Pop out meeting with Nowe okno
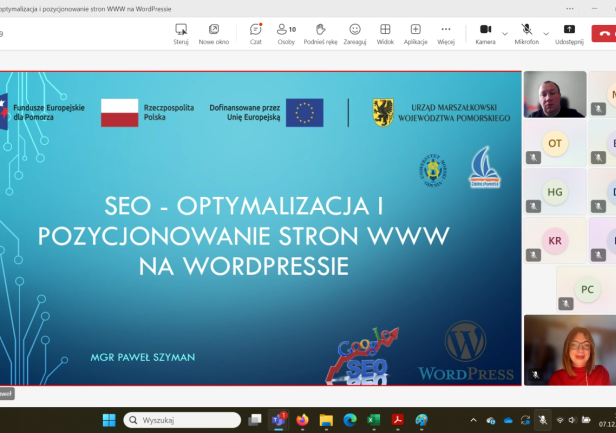Viewport: 616px width, 433px height. 213,34
